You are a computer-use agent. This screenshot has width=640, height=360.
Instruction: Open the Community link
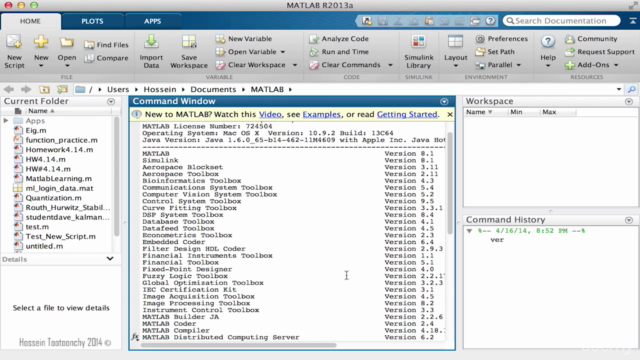591,39
